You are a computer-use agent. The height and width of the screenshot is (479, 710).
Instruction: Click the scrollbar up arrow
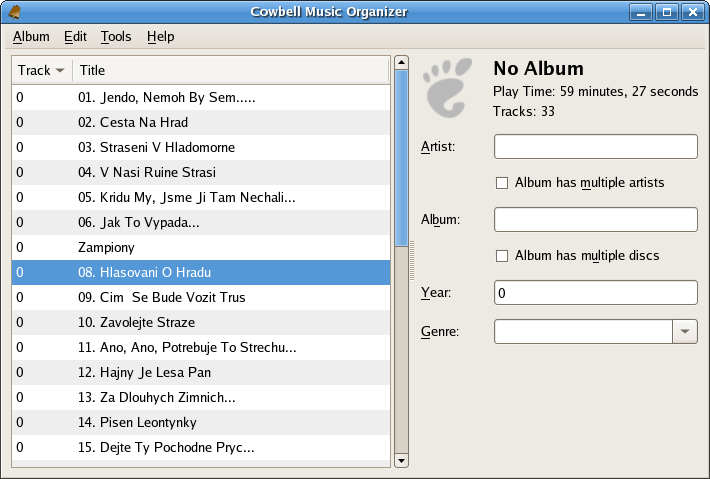[401, 62]
